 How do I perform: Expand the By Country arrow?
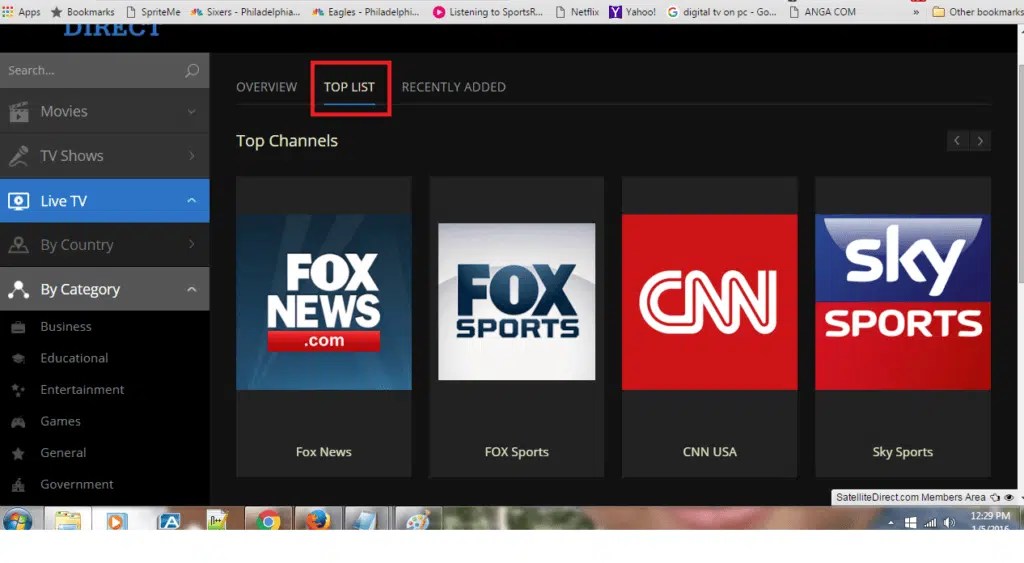tap(191, 244)
